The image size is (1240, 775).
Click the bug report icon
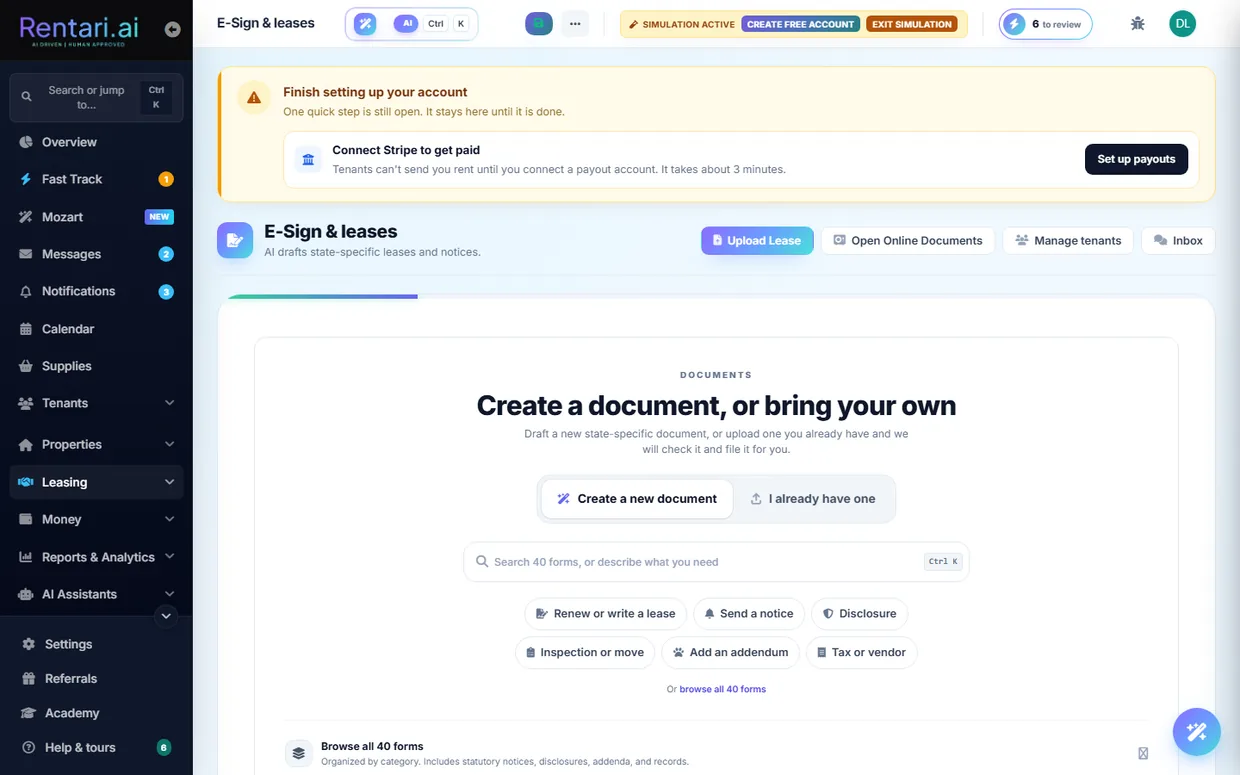click(x=1137, y=24)
